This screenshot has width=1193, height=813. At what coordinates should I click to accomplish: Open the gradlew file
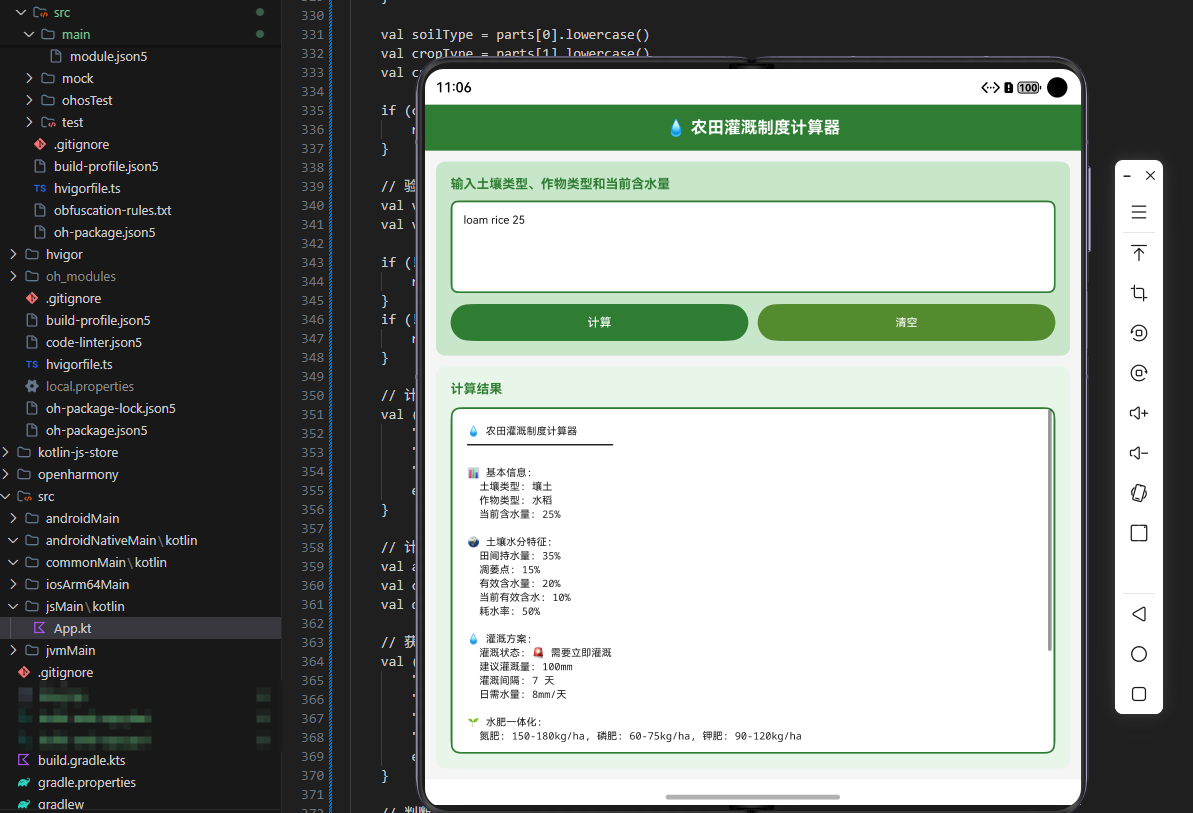click(x=61, y=805)
